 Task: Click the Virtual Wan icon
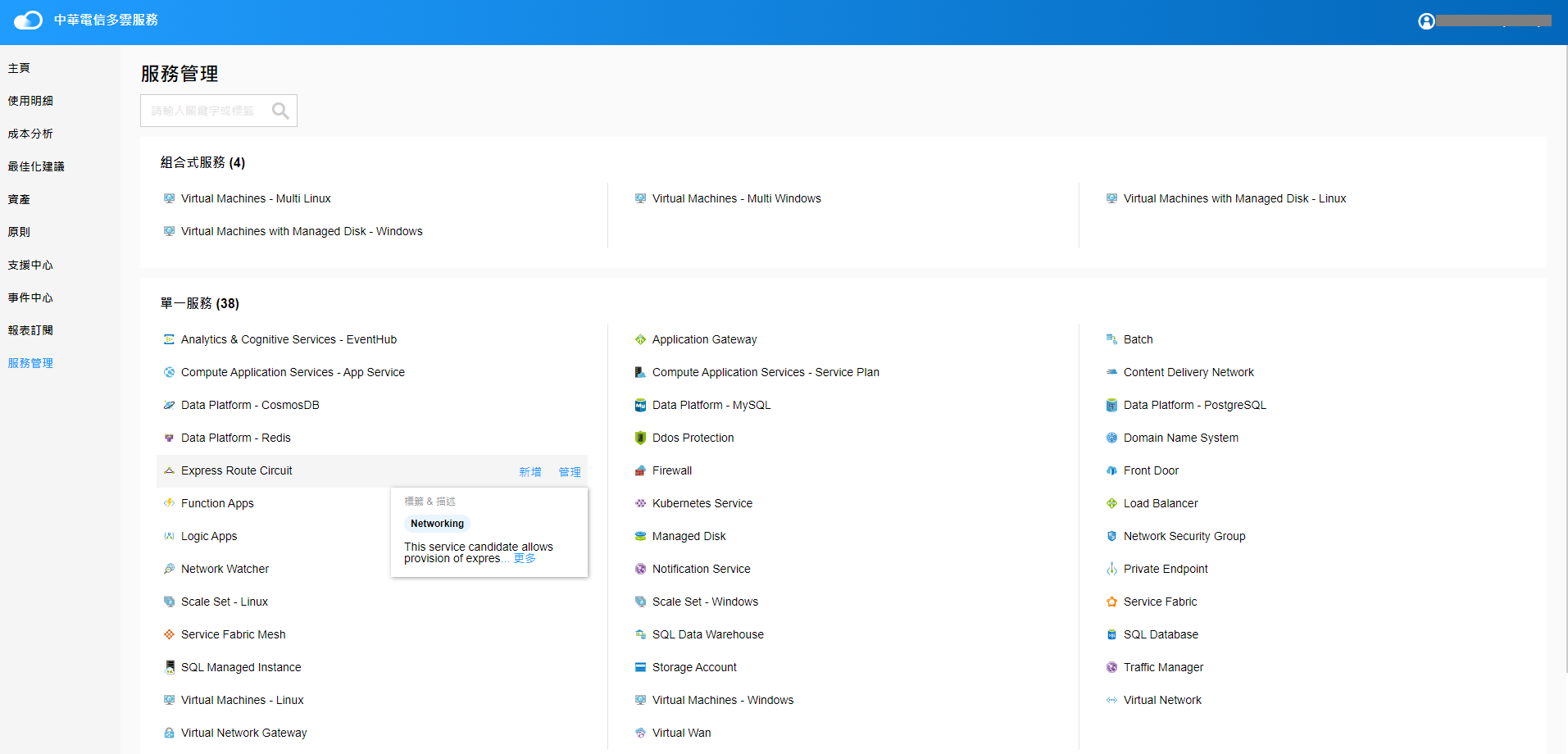coord(640,733)
